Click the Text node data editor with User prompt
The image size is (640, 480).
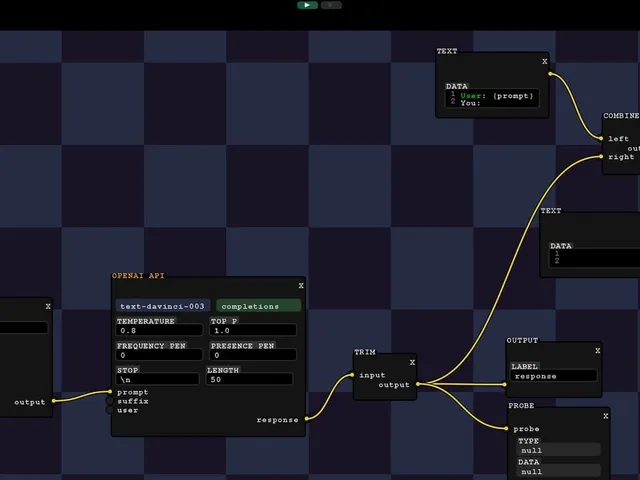point(492,98)
